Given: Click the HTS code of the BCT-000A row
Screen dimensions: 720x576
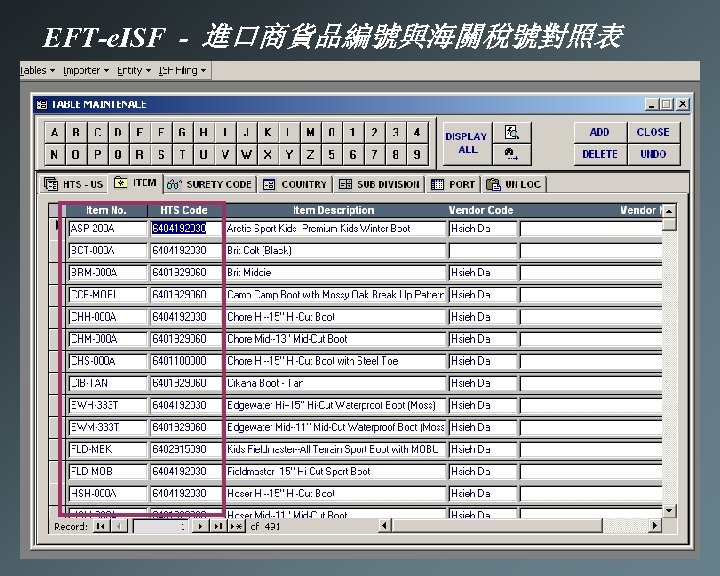Looking at the screenshot, I should [186, 250].
